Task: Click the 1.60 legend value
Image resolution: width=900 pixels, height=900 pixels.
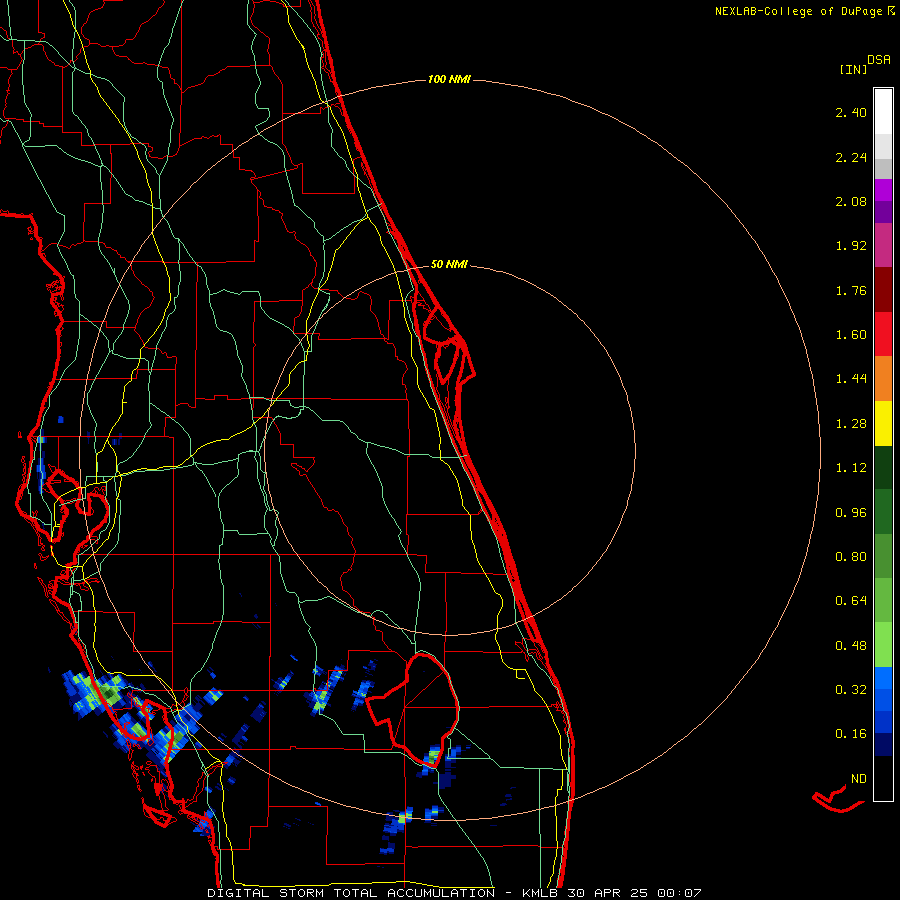Action: [x=851, y=335]
